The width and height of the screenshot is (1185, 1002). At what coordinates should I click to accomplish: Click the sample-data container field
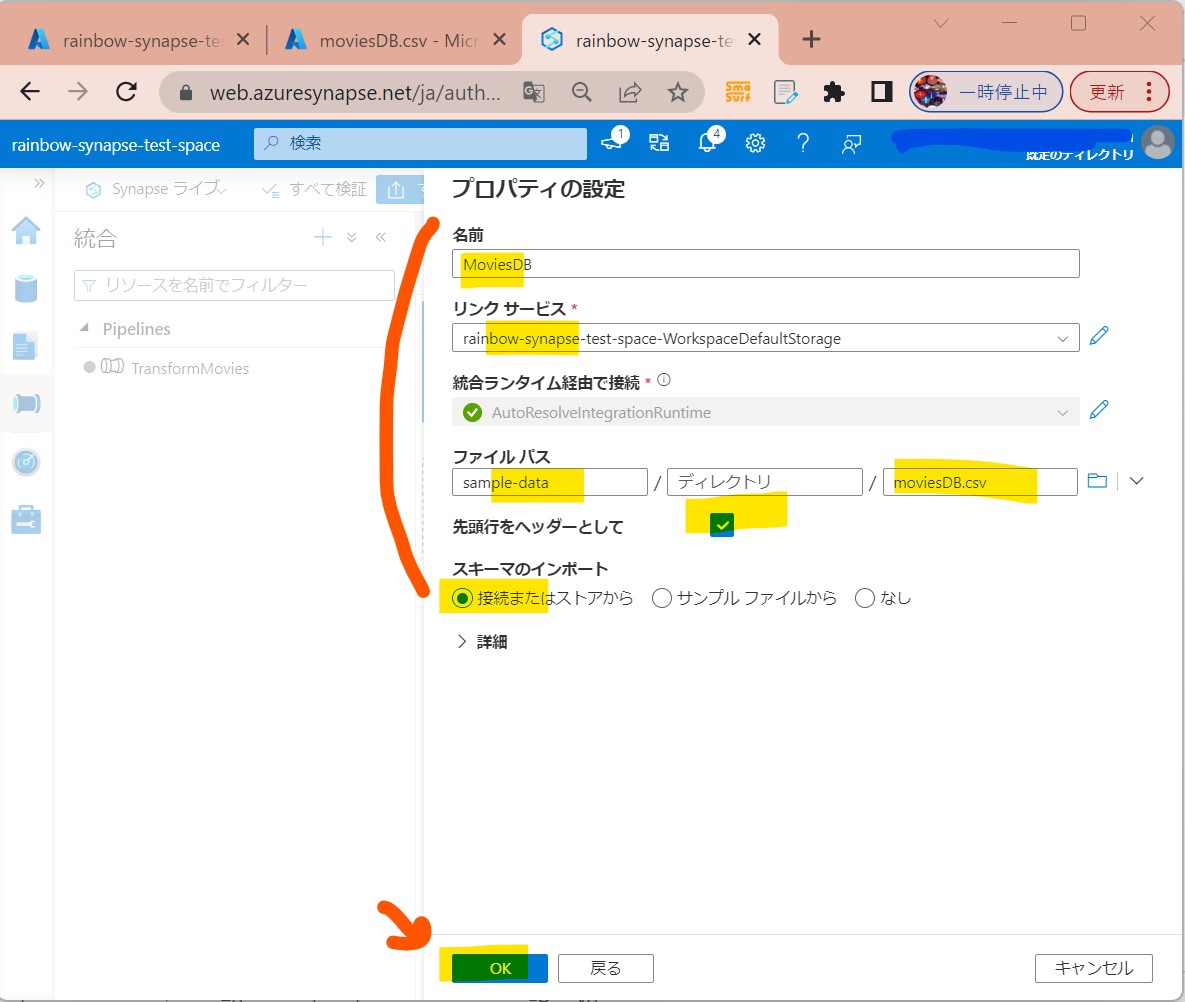pyautogui.click(x=550, y=482)
